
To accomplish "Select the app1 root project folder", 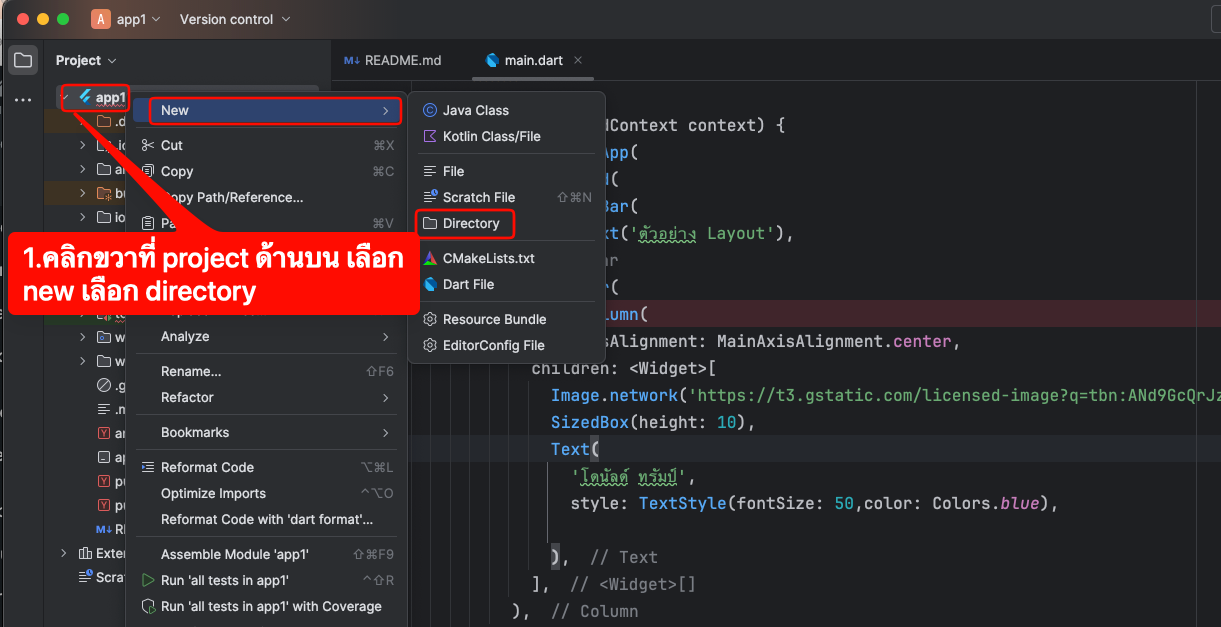I will tap(110, 97).
